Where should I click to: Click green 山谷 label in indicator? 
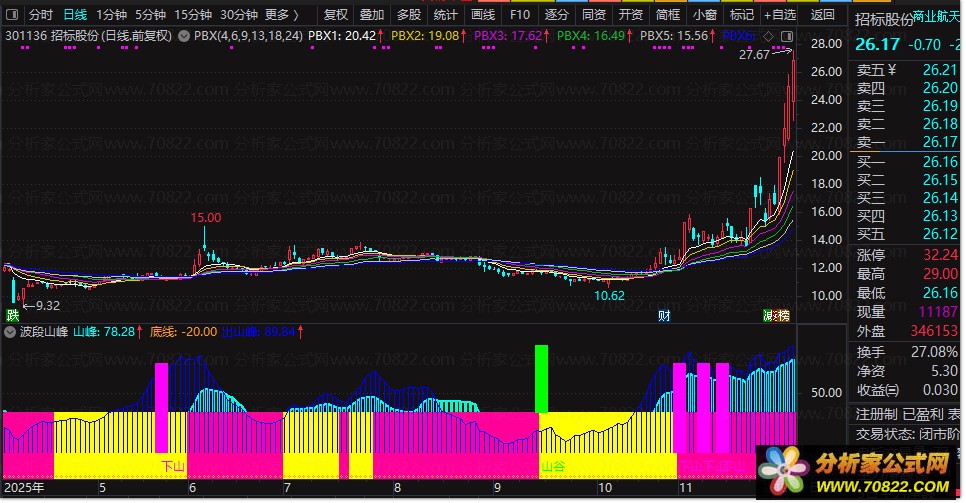click(x=553, y=466)
